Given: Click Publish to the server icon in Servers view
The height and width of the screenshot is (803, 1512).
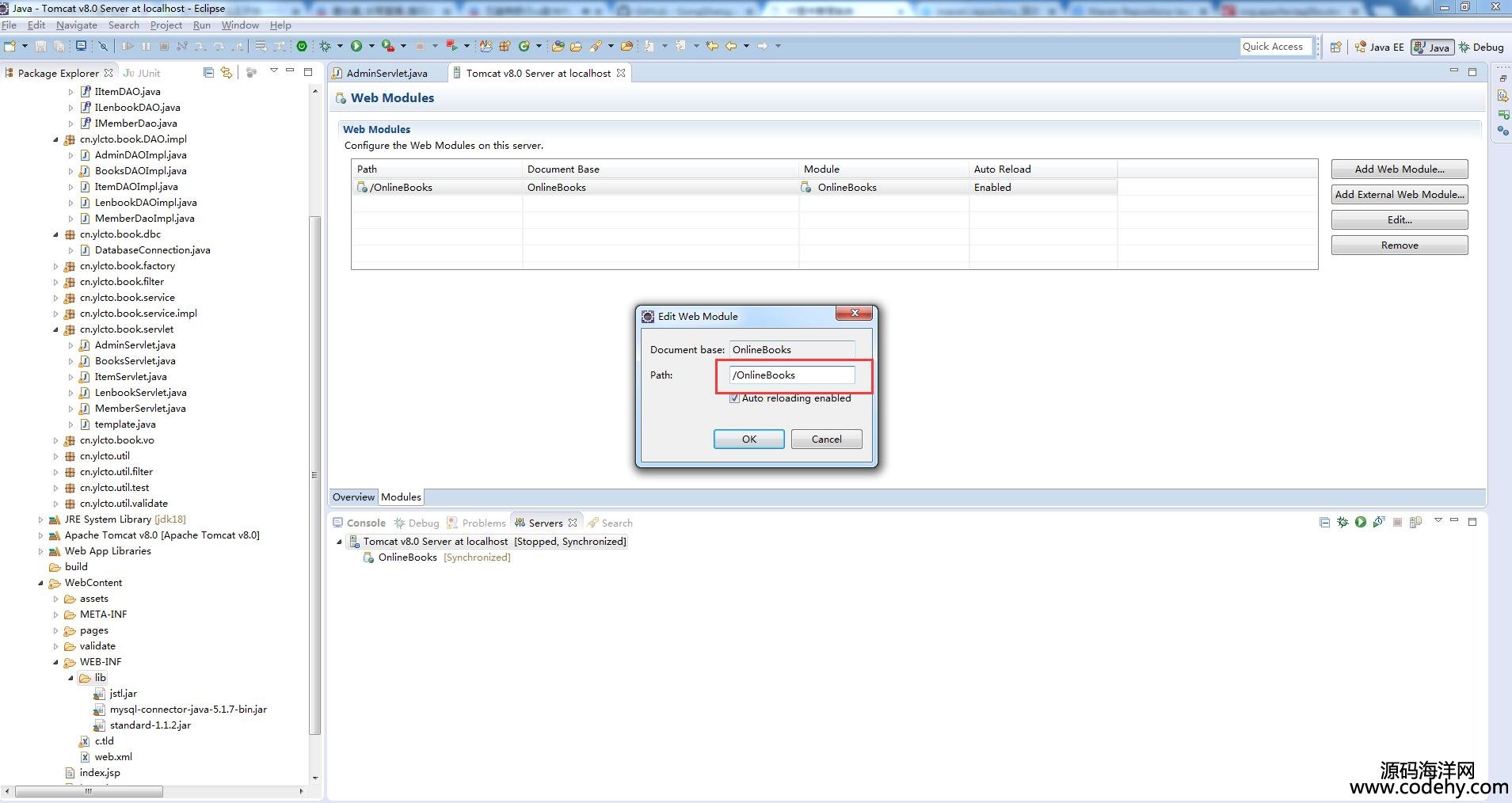Looking at the screenshot, I should point(1415,522).
